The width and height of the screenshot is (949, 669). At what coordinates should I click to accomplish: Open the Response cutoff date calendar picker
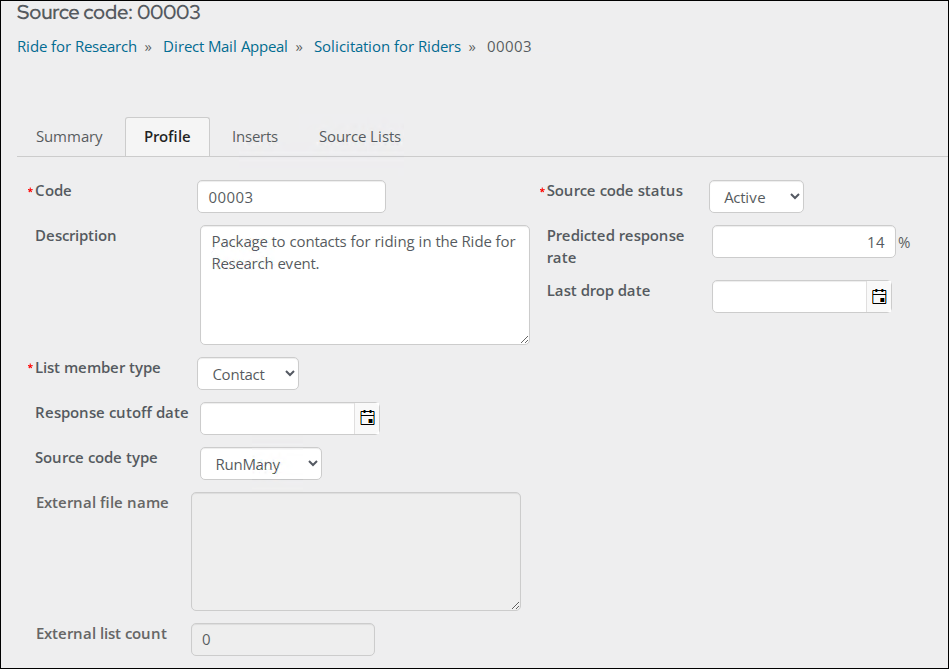tap(367, 418)
